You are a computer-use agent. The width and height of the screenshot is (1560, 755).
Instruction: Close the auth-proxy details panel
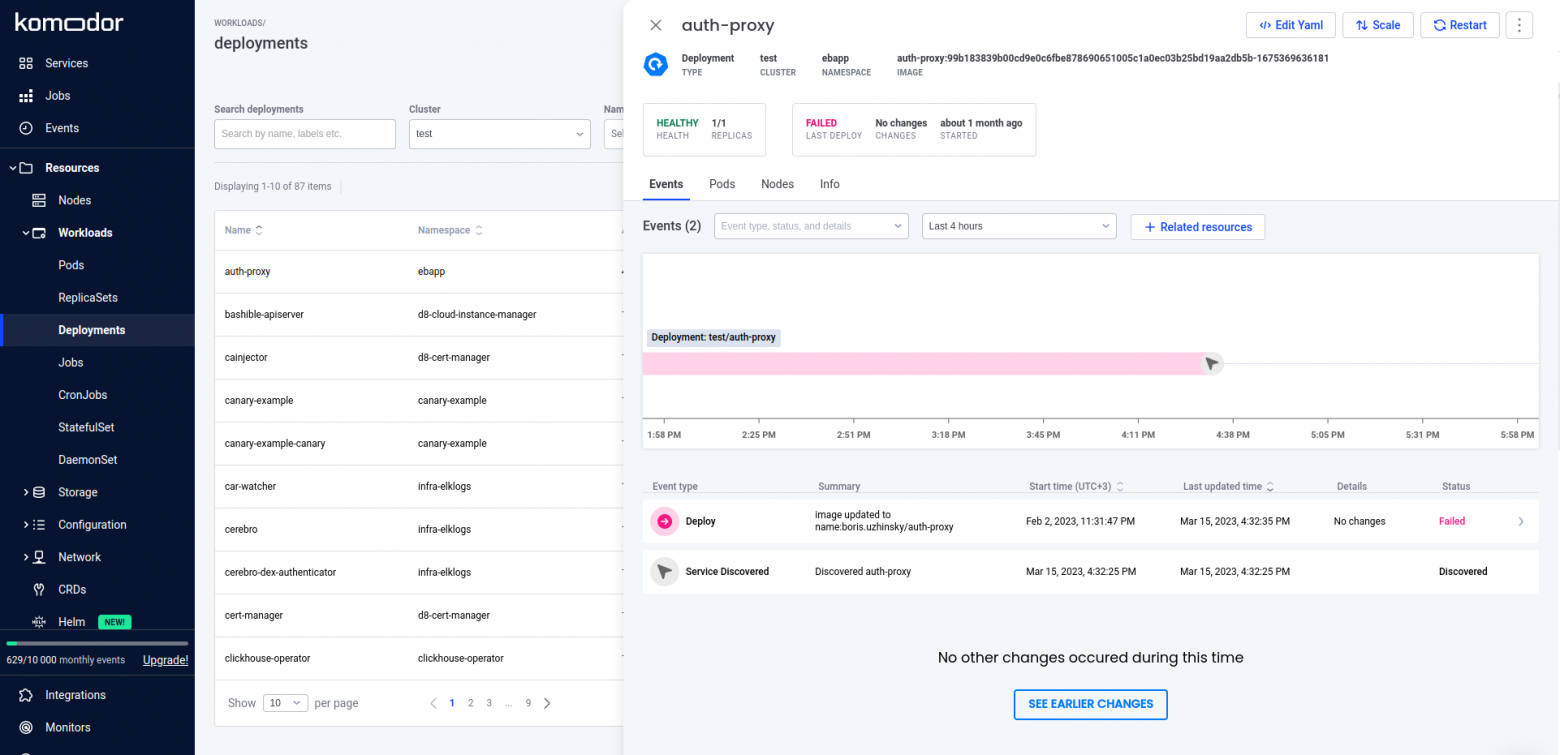tap(656, 25)
